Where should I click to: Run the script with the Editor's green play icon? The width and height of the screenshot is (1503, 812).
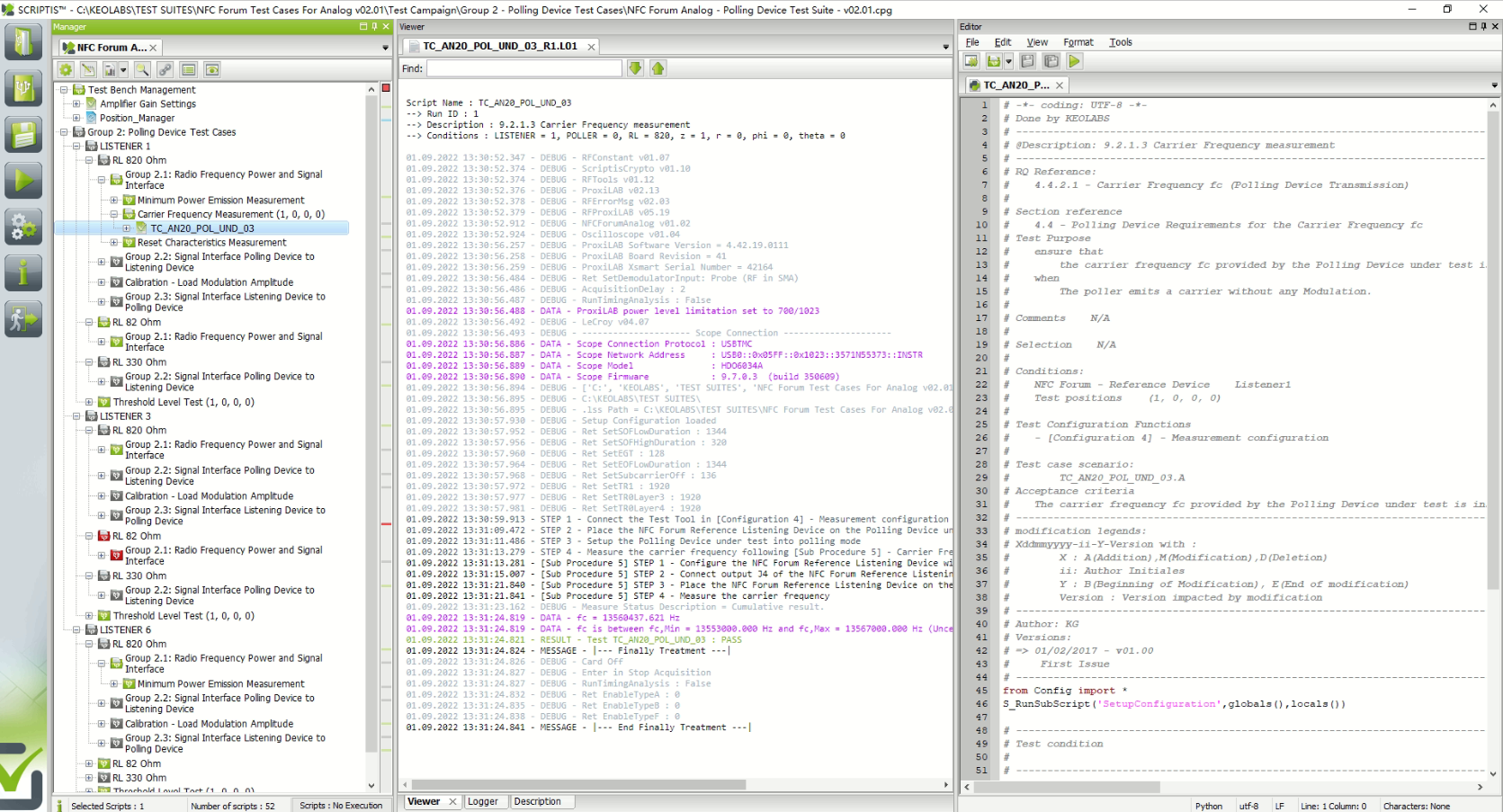(1075, 61)
